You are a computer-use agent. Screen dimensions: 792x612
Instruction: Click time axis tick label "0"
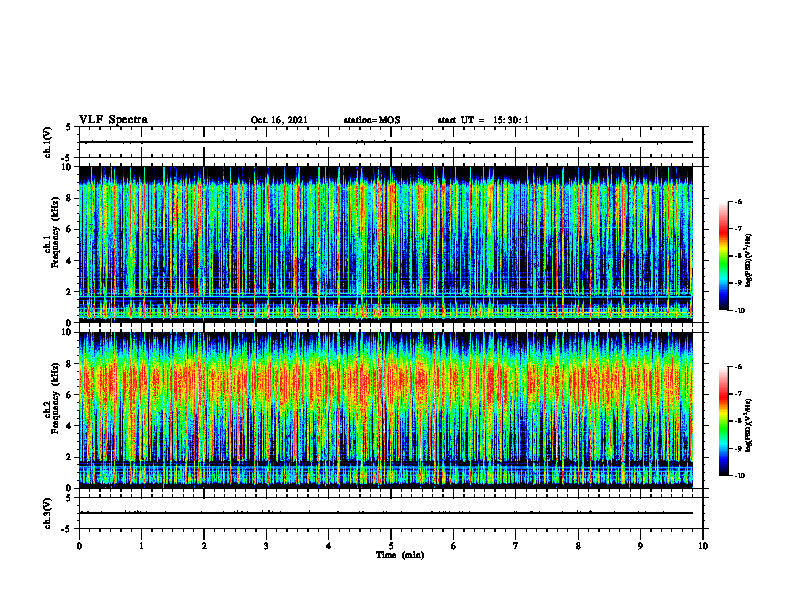tap(79, 546)
